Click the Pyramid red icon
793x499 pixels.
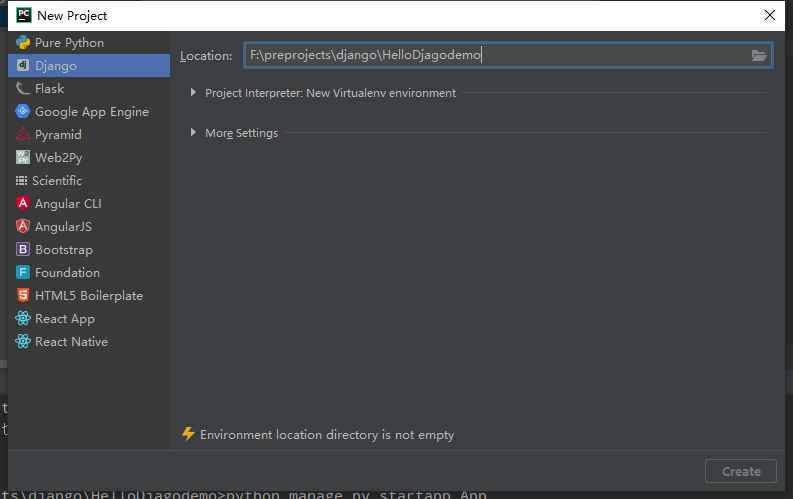pyautogui.click(x=23, y=134)
